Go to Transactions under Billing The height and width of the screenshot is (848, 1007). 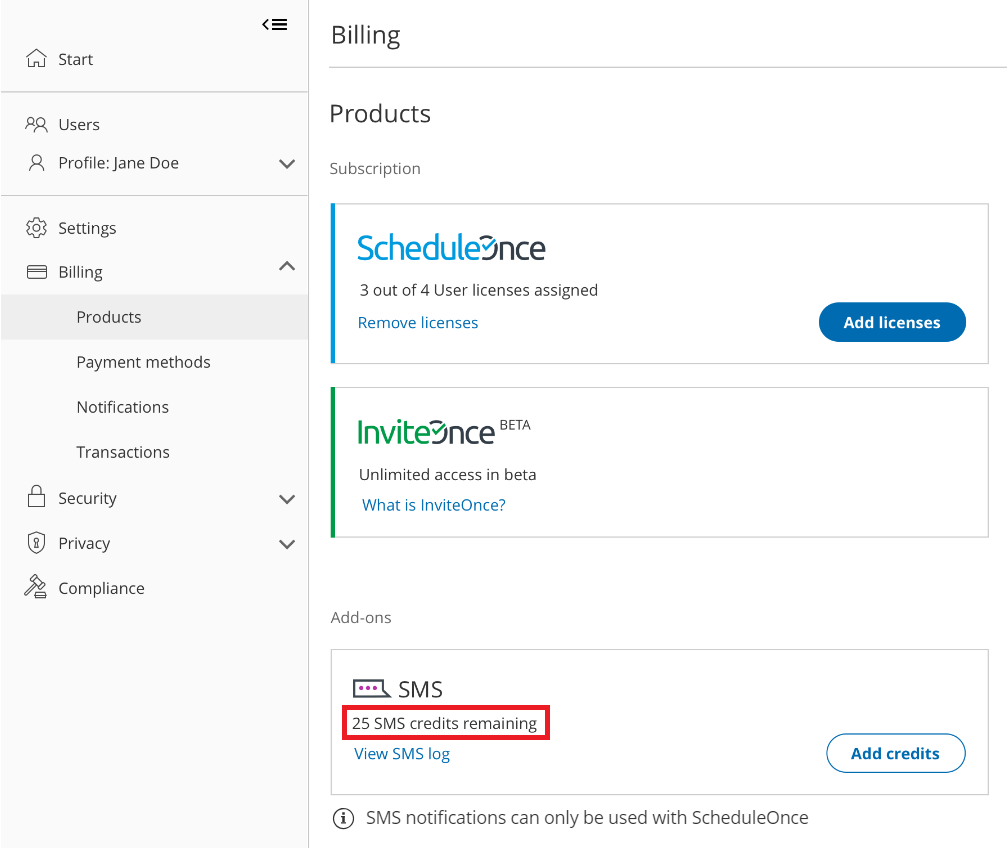coord(123,452)
